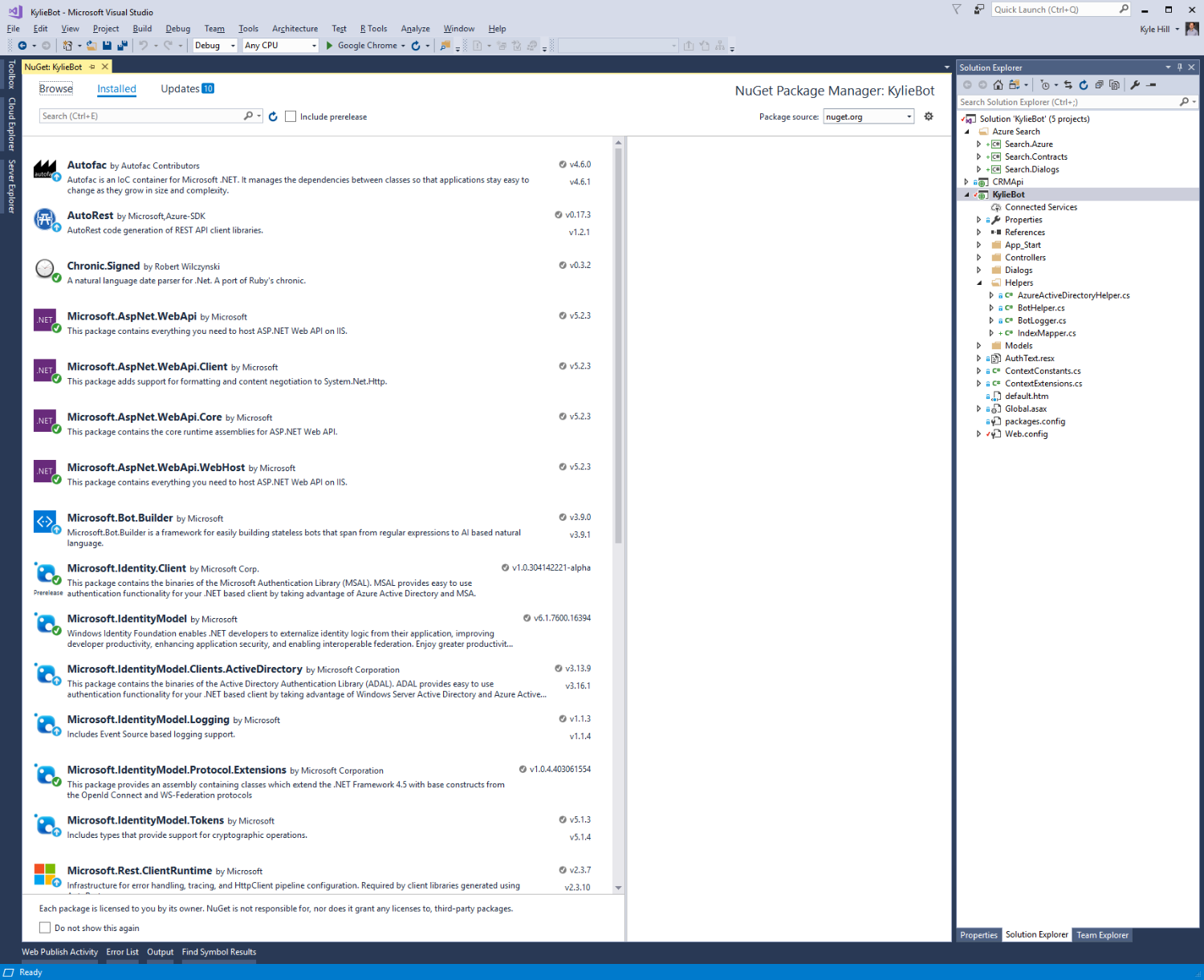This screenshot has width=1204, height=980.
Task: Select the Autofac package row
Action: pyautogui.click(x=316, y=177)
